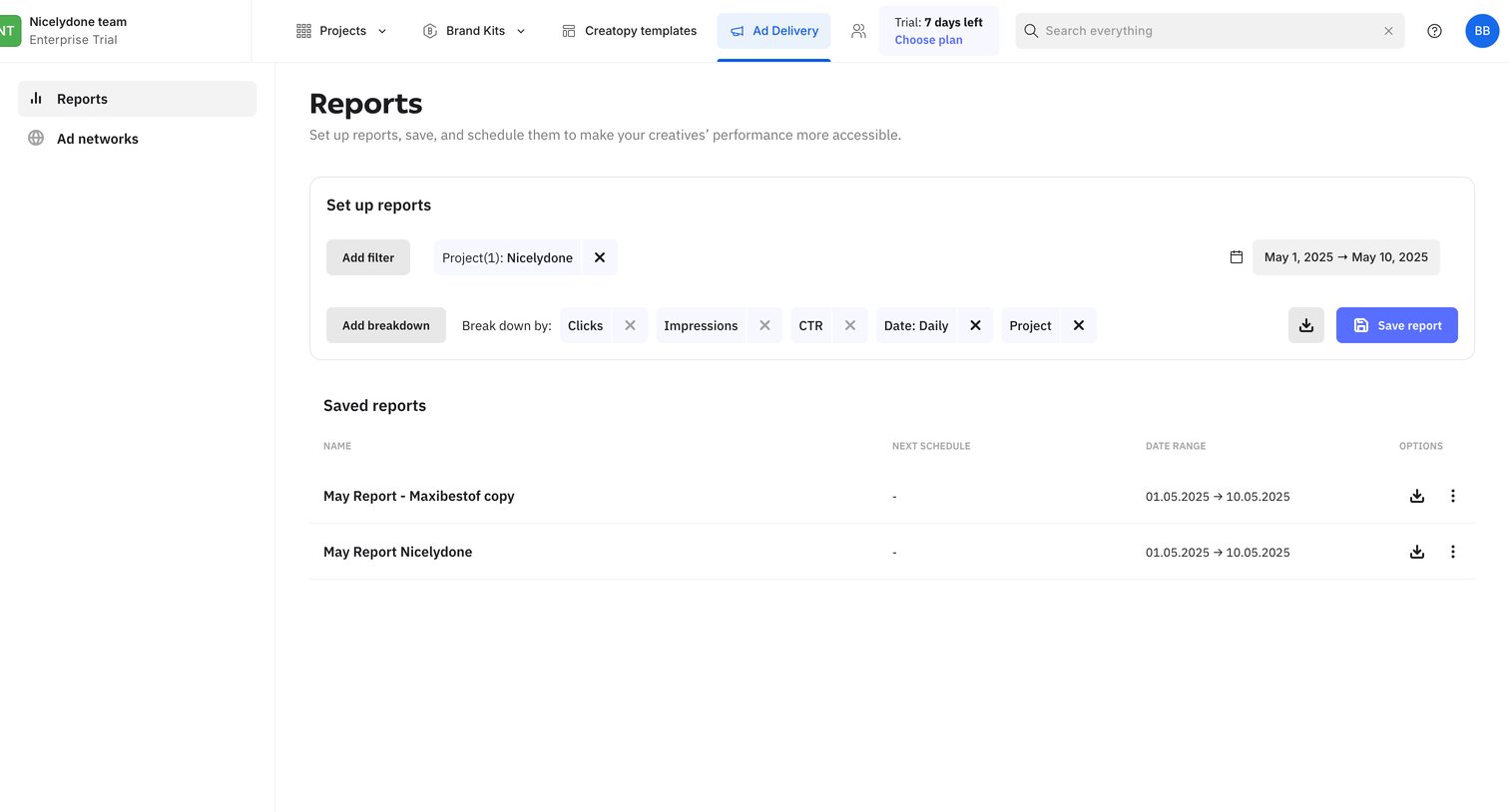1509x812 pixels.
Task: Open the Reports sidebar item
Action: (x=137, y=99)
